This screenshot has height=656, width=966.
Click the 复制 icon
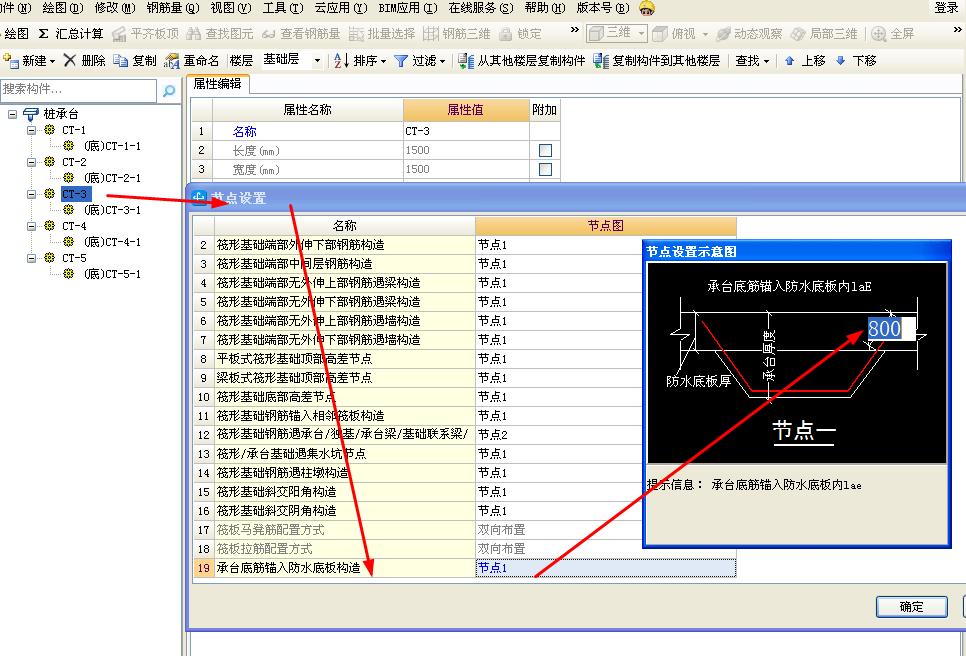pos(121,60)
